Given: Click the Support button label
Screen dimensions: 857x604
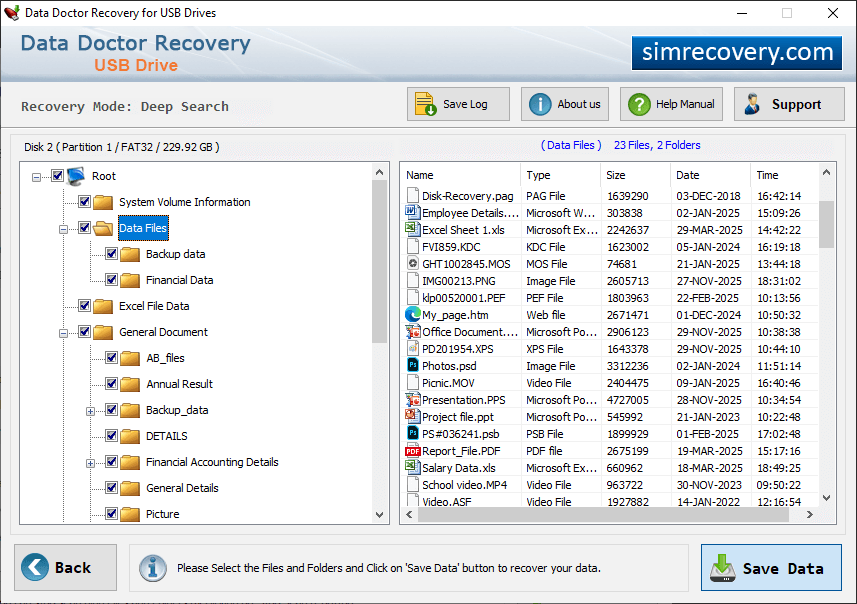Looking at the screenshot, I should click(796, 104).
